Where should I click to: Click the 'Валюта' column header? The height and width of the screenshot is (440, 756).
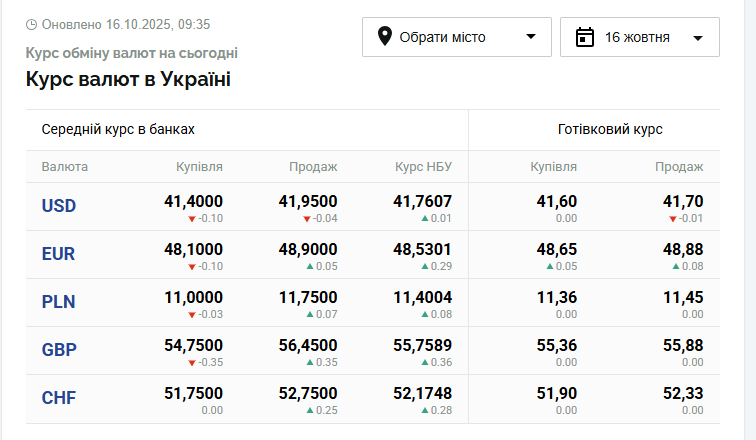click(x=65, y=167)
